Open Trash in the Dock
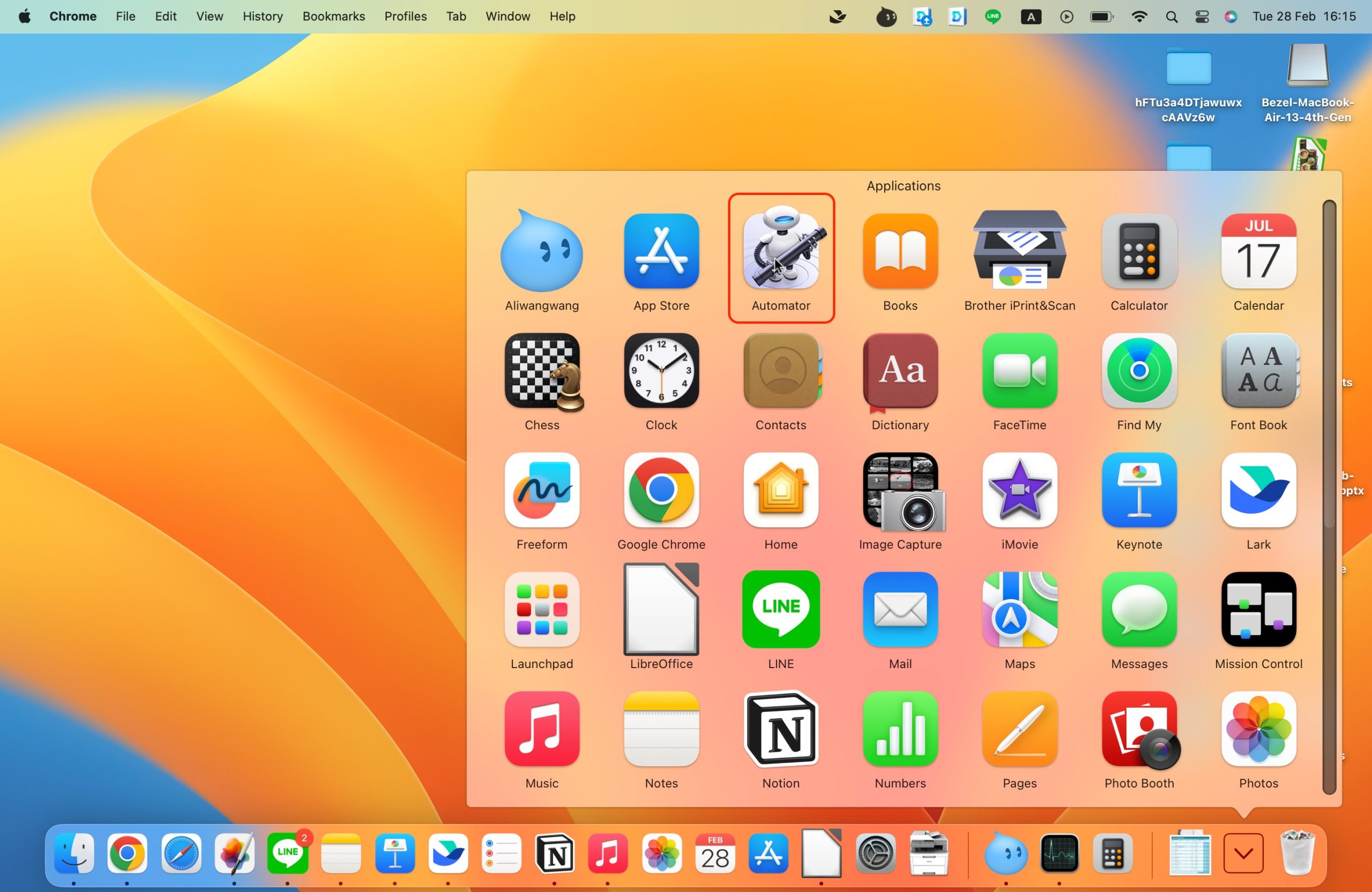The height and width of the screenshot is (892, 1372). [x=1297, y=853]
